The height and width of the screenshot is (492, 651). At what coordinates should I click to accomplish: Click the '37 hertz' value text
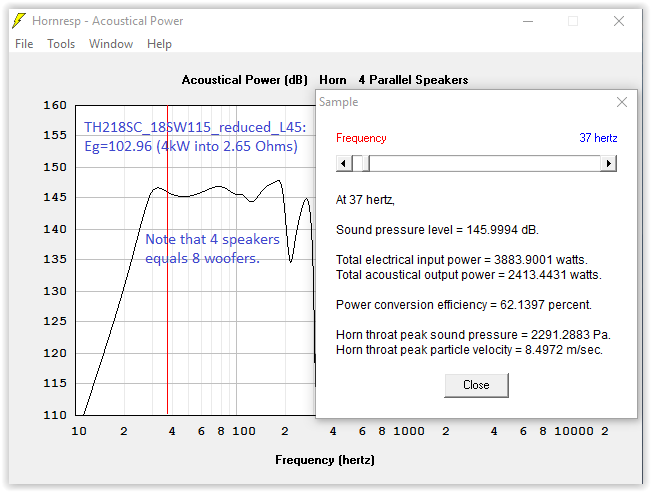click(x=598, y=138)
